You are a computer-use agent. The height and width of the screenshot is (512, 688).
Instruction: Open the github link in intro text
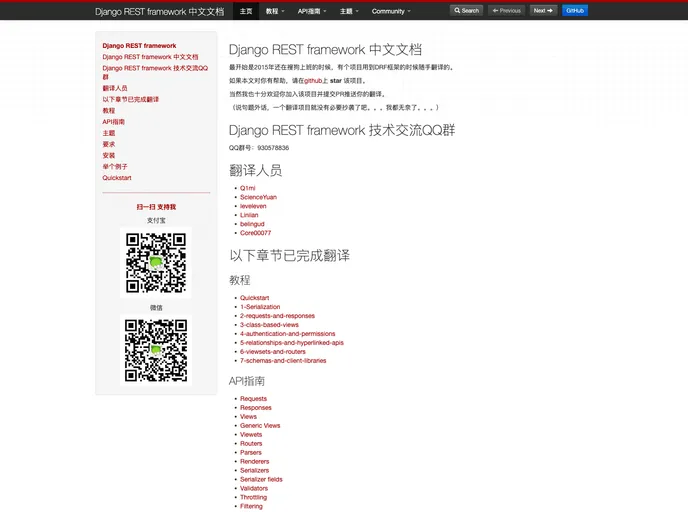coord(313,81)
